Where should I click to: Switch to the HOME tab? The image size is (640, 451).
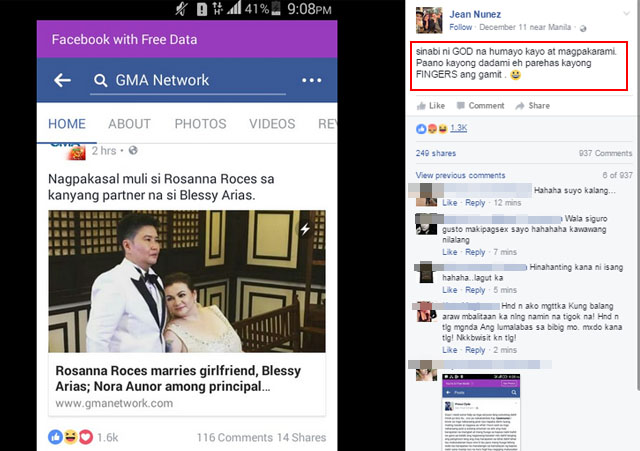[67, 124]
